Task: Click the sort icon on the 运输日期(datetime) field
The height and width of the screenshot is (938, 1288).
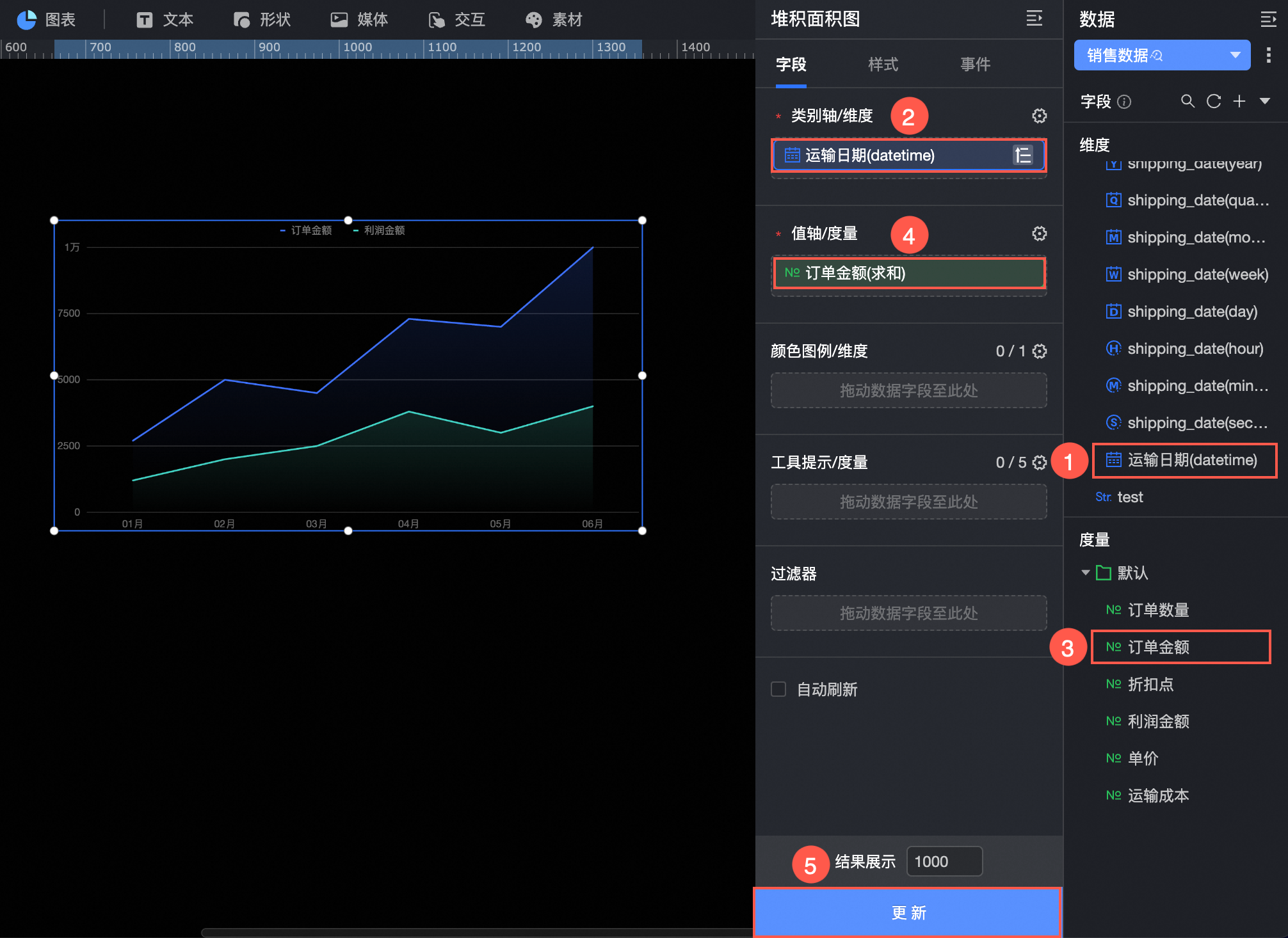Action: click(1022, 155)
